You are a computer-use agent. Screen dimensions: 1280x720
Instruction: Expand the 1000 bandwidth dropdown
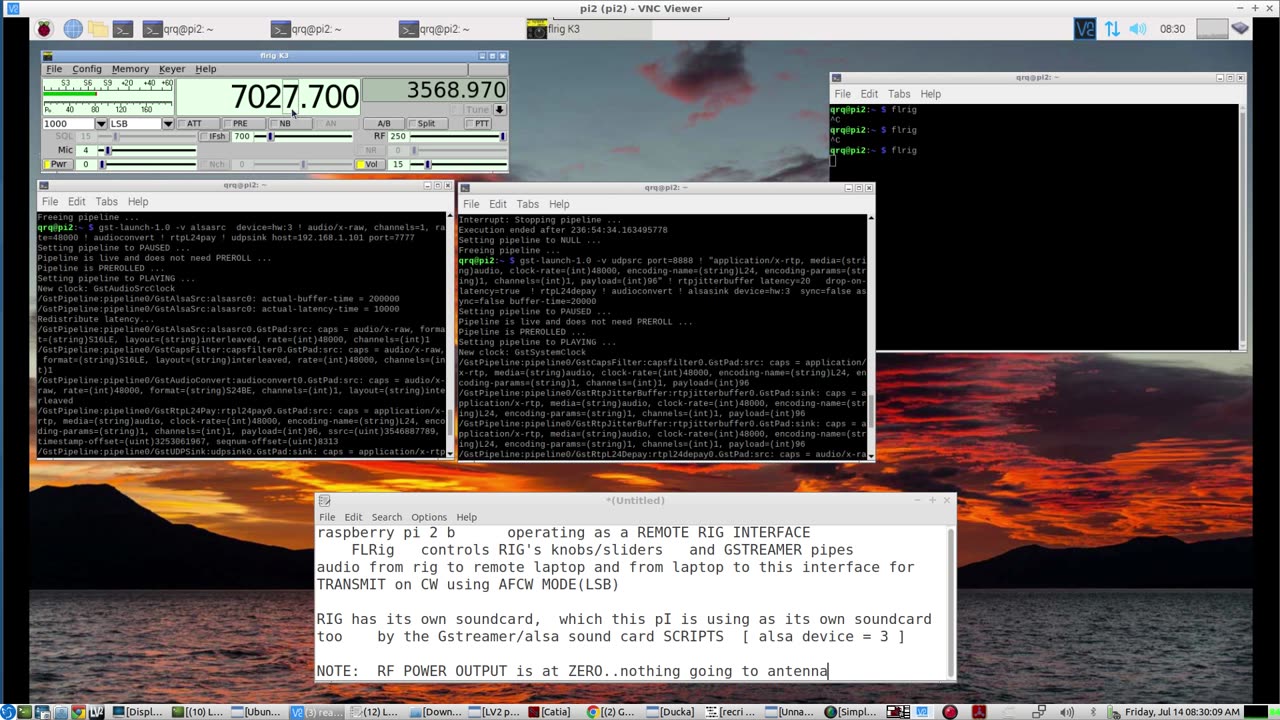[101, 124]
